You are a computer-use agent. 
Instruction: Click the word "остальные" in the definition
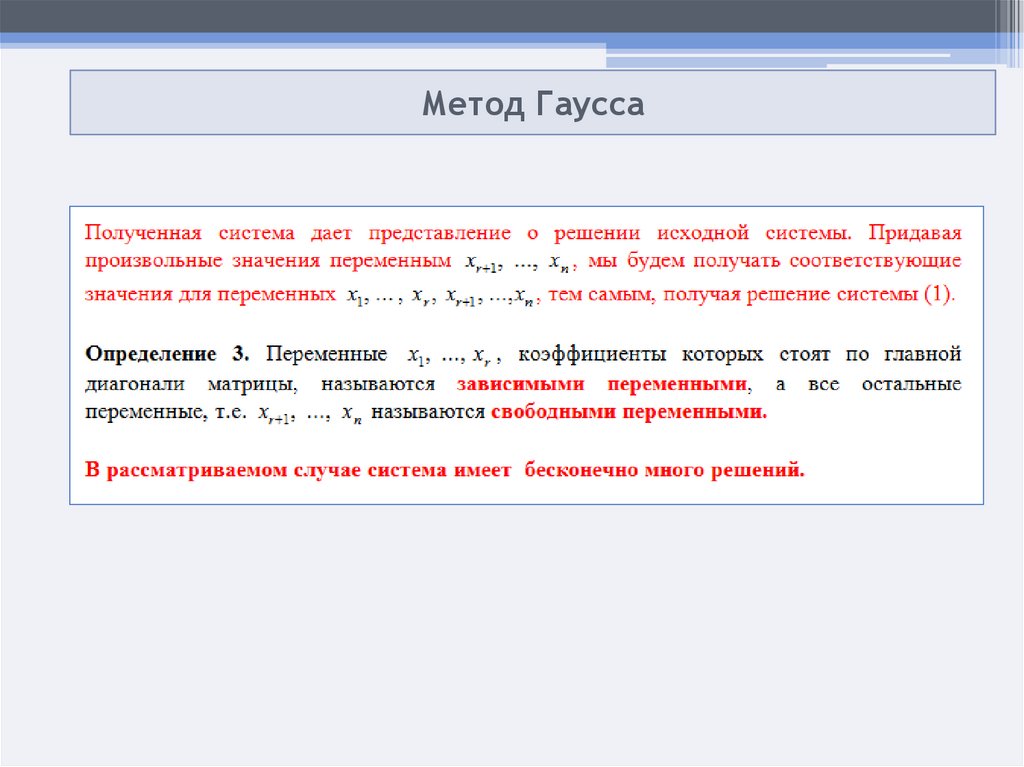913,384
